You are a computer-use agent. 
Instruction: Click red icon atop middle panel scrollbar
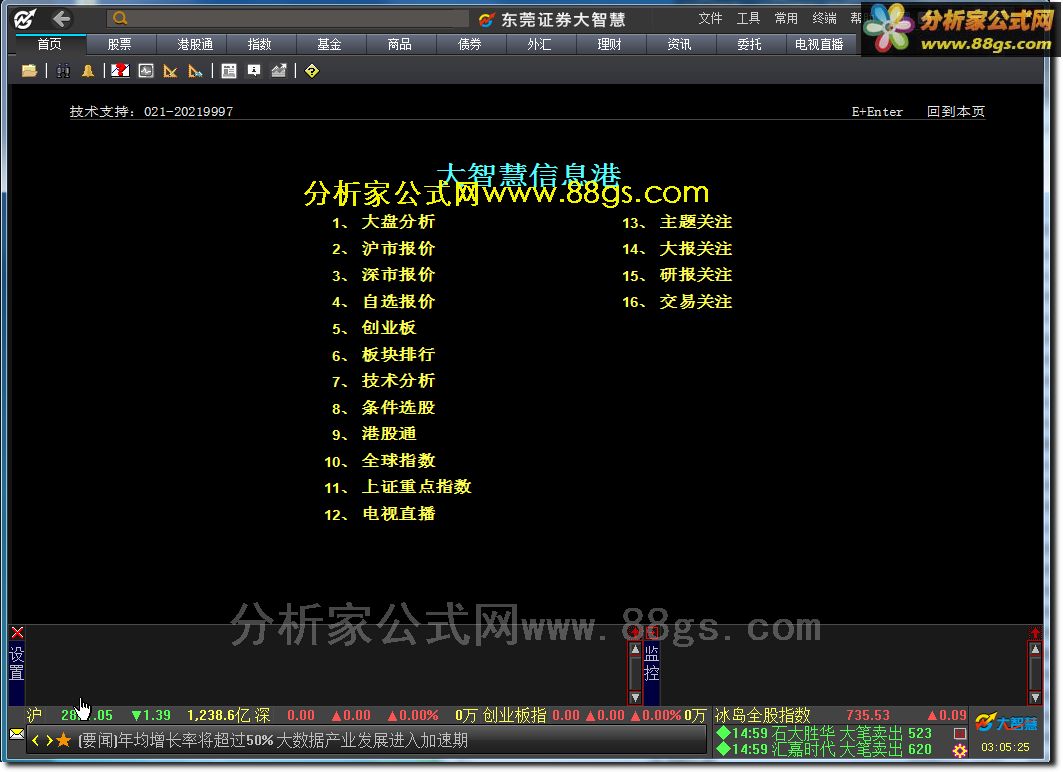point(635,632)
